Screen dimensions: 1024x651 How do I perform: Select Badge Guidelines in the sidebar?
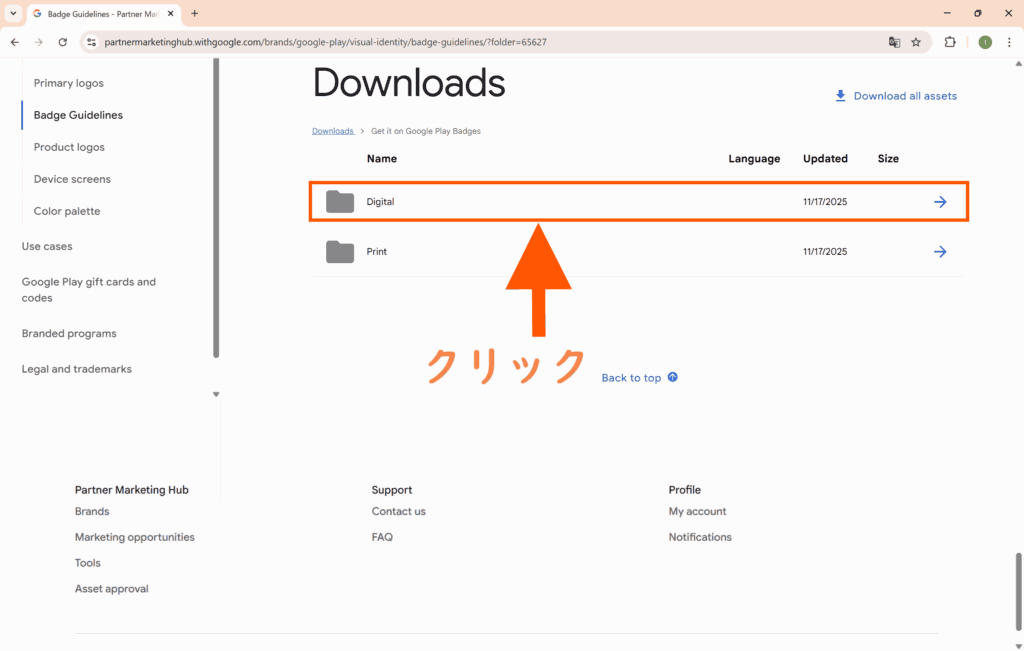tap(78, 115)
